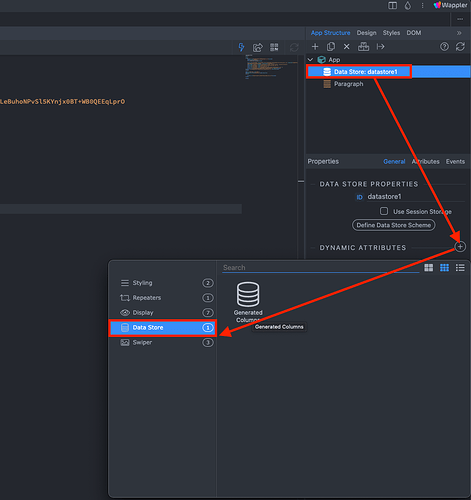Open the Design tab
The image size is (471, 500).
366,33
